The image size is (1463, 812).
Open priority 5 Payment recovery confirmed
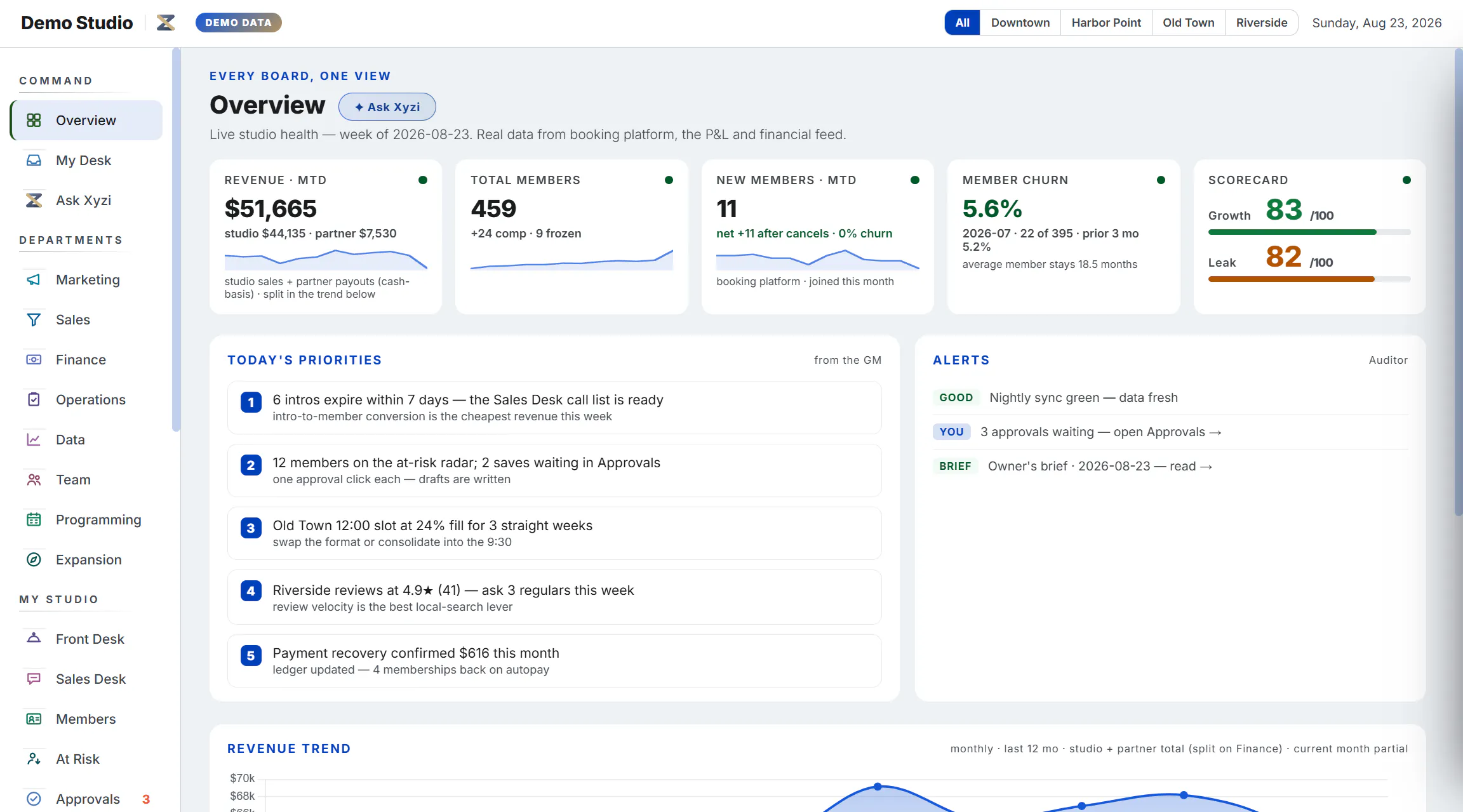pyautogui.click(x=554, y=661)
